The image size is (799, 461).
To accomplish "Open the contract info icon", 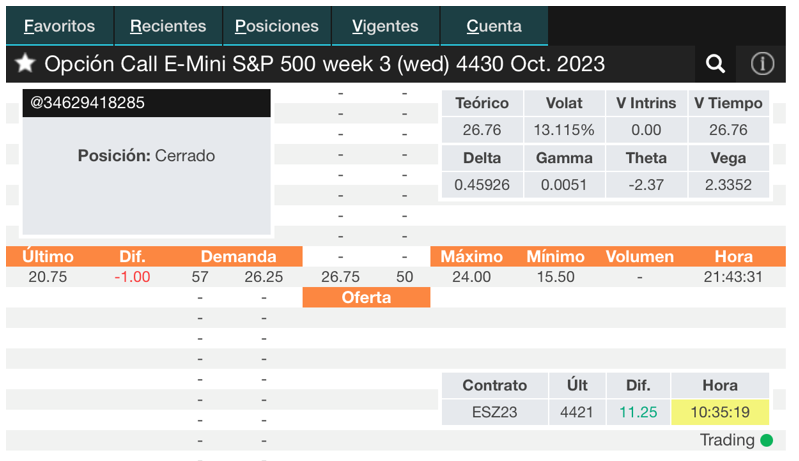I will click(x=762, y=64).
